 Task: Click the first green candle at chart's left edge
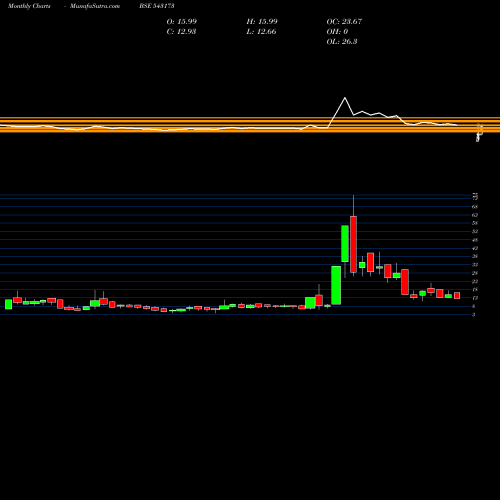[9, 304]
